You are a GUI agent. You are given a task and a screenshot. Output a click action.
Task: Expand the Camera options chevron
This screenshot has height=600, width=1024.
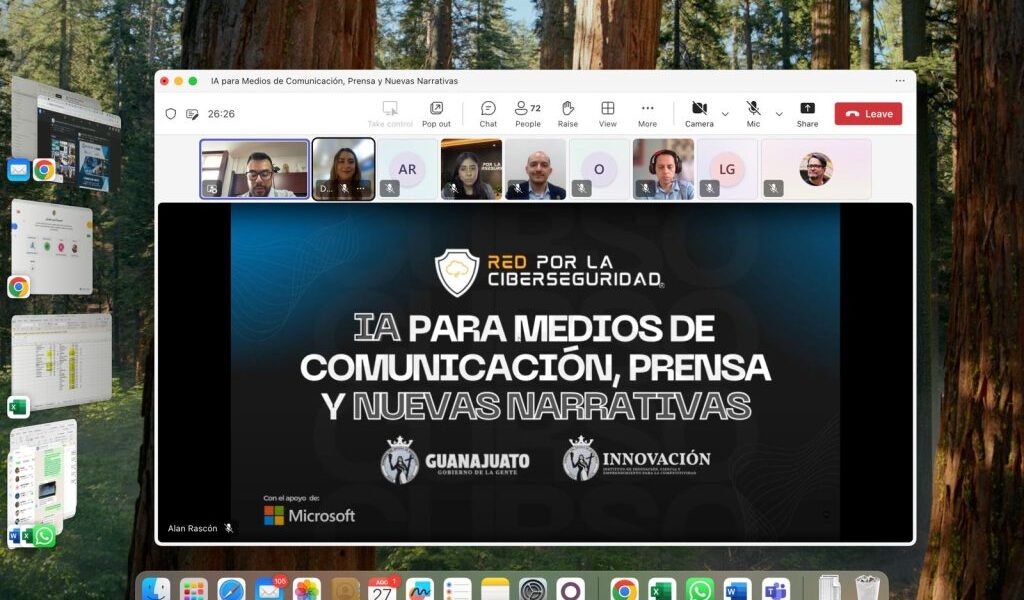(x=725, y=114)
